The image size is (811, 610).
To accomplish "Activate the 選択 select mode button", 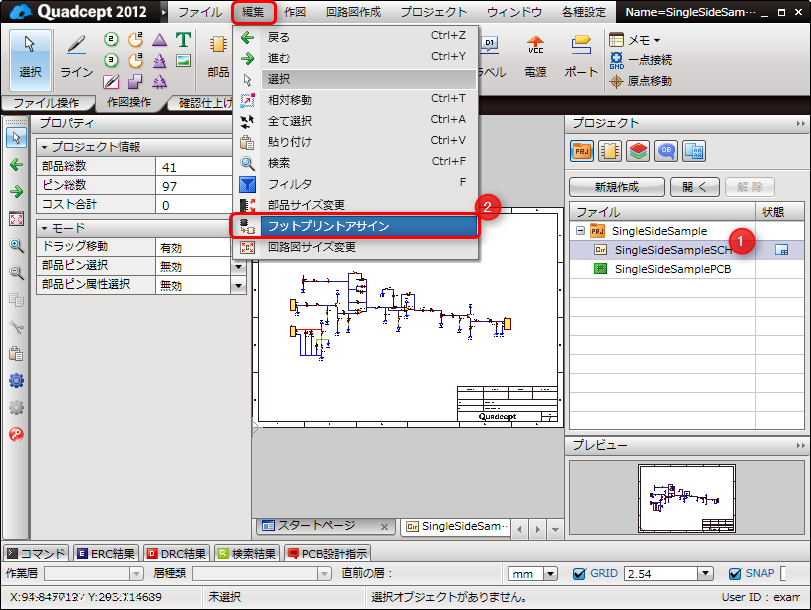I will [30, 59].
